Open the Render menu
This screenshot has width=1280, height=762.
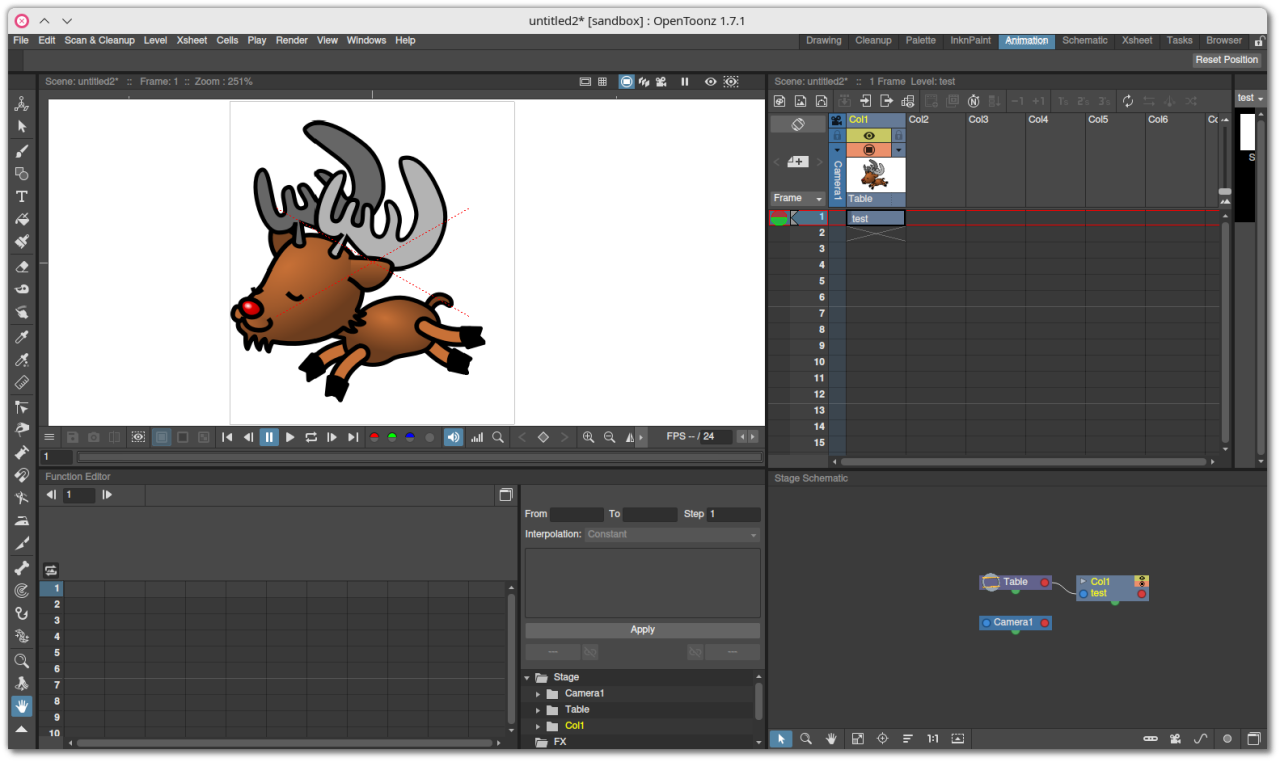pyautogui.click(x=292, y=40)
